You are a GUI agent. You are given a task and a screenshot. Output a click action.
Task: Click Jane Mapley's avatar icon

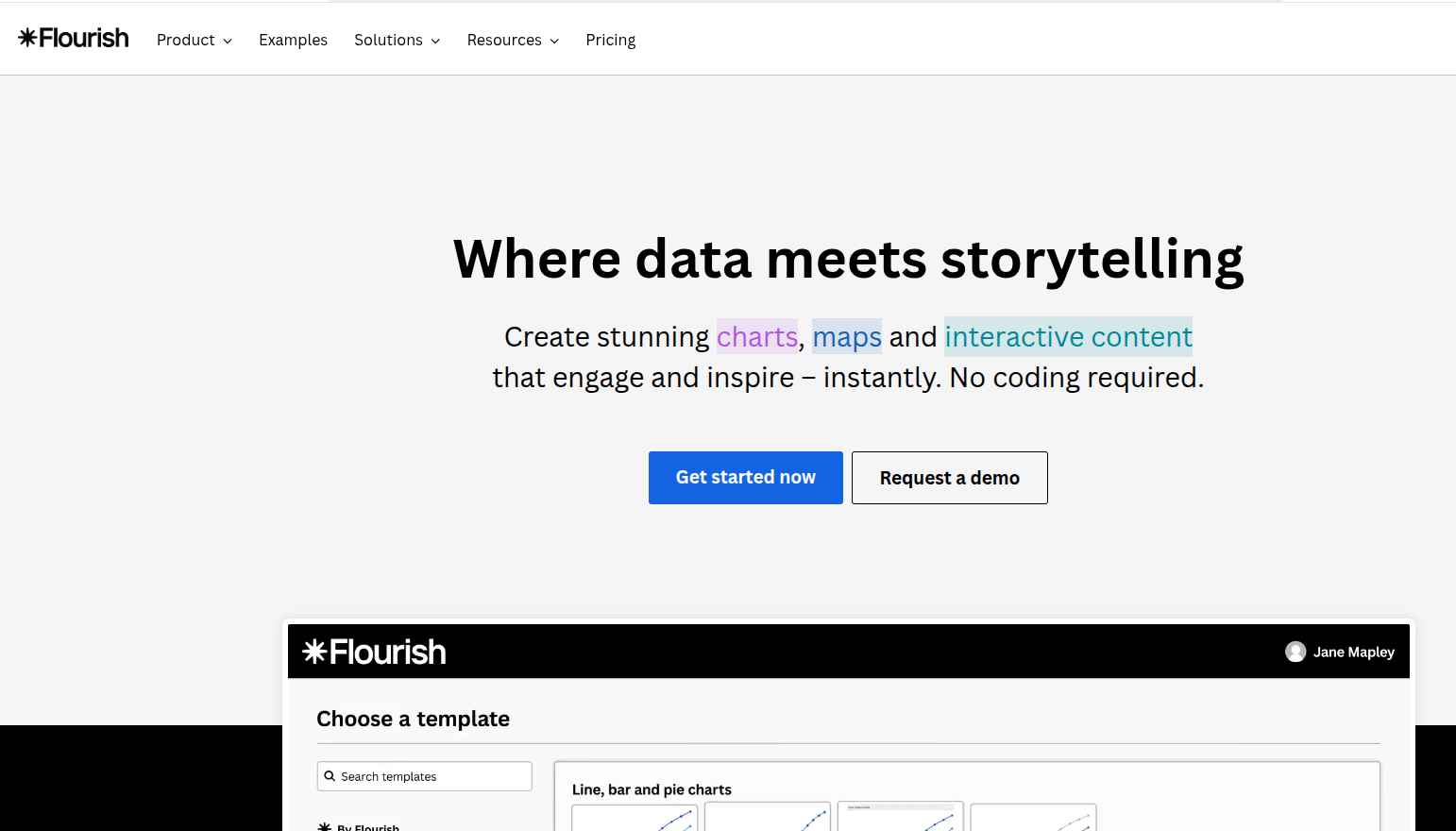point(1295,652)
